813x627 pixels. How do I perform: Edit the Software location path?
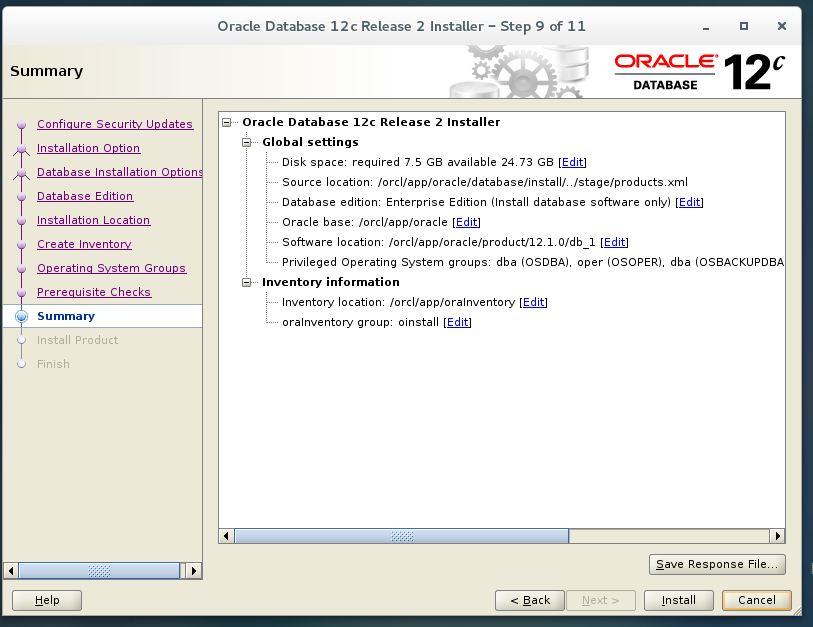614,242
